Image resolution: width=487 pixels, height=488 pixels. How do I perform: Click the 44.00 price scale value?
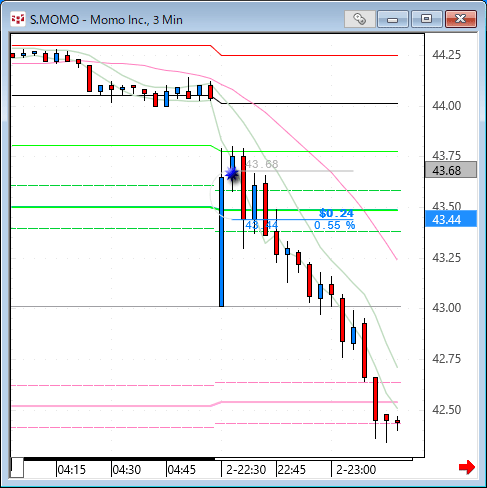[447, 106]
